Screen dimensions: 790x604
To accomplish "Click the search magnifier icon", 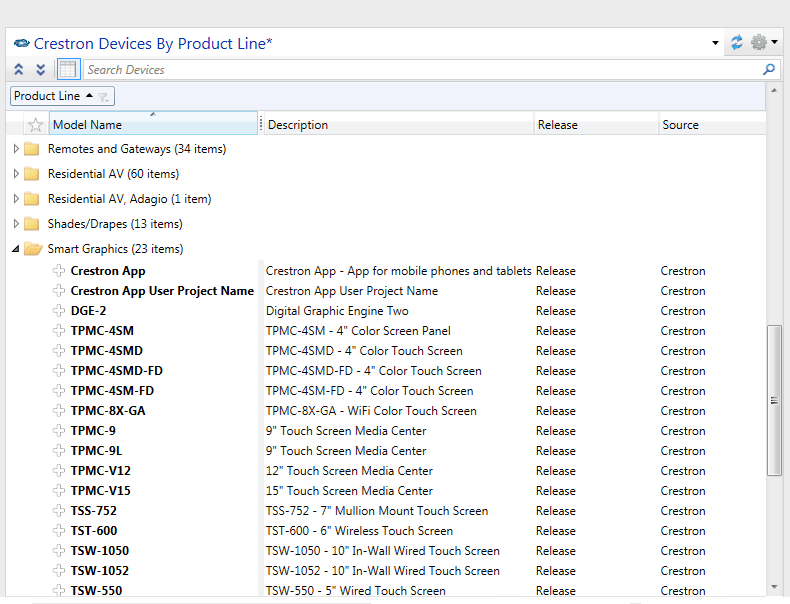I will [769, 70].
